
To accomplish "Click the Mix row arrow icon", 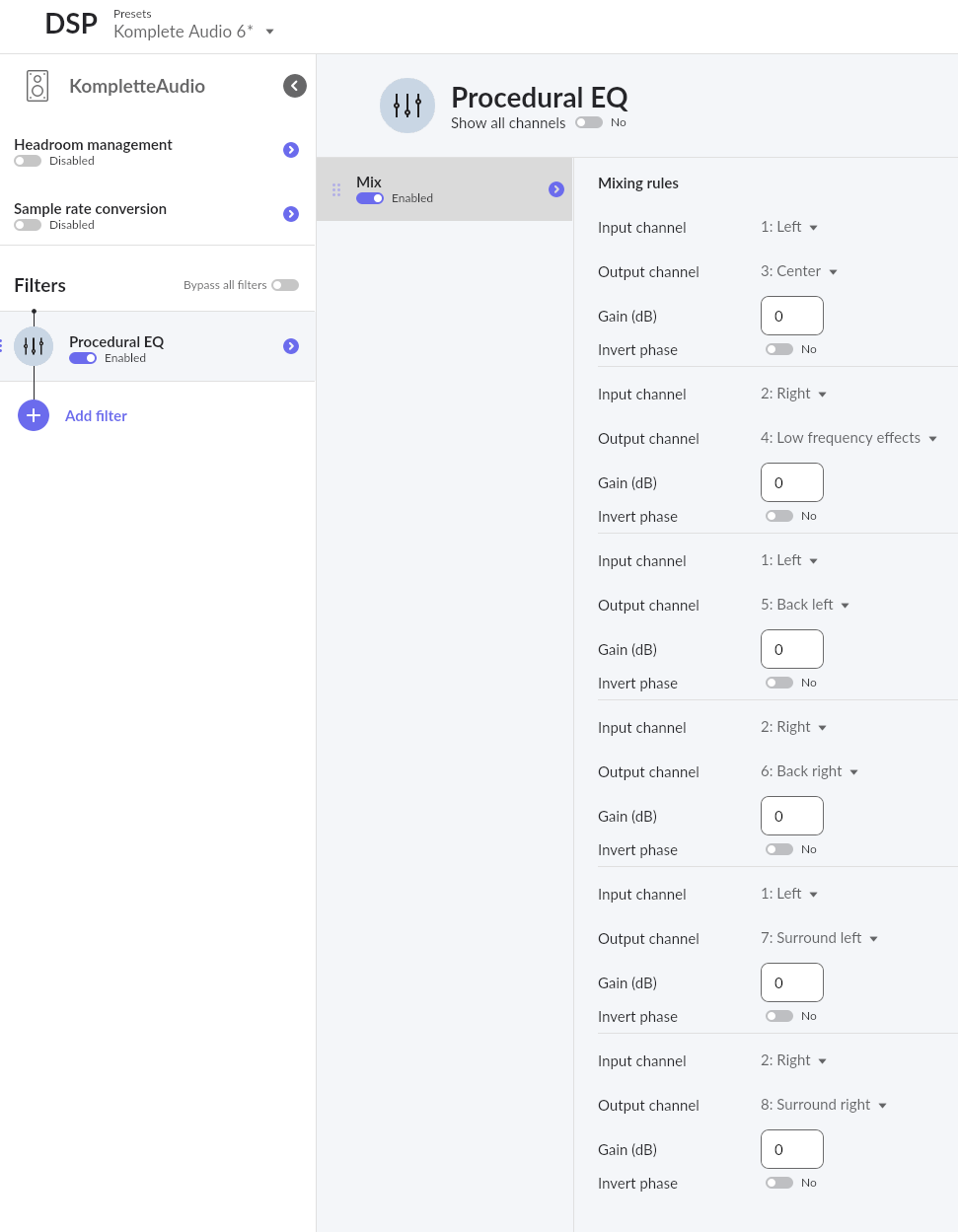I will point(556,189).
